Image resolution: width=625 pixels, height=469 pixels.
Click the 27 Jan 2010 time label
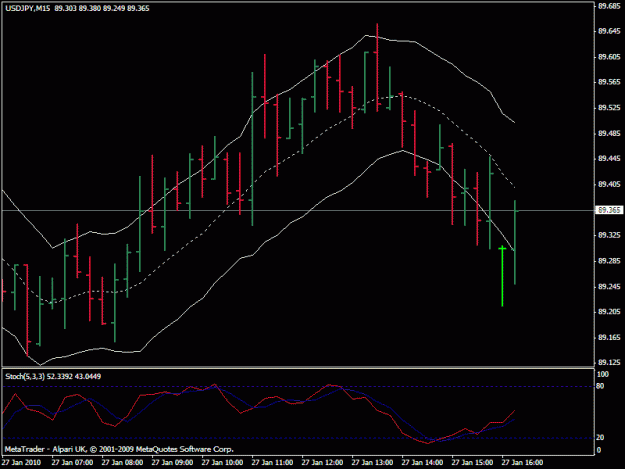[22, 463]
